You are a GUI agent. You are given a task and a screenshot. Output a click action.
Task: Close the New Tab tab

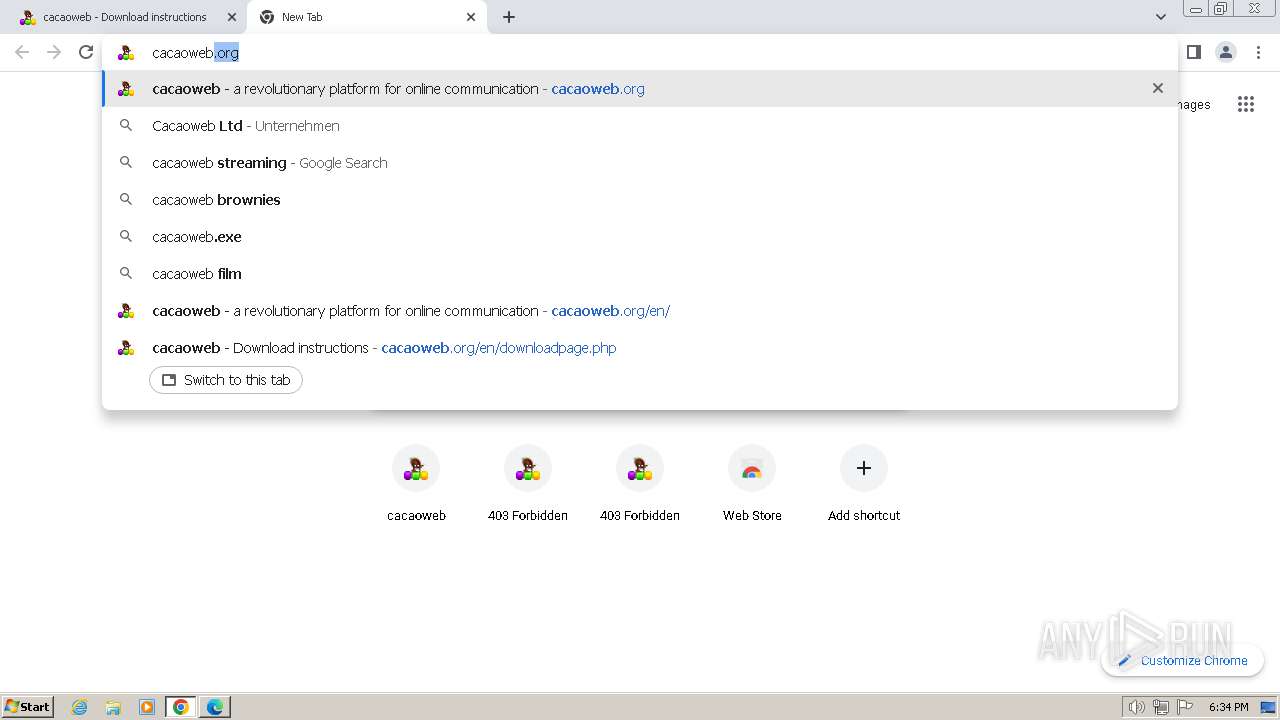point(471,17)
